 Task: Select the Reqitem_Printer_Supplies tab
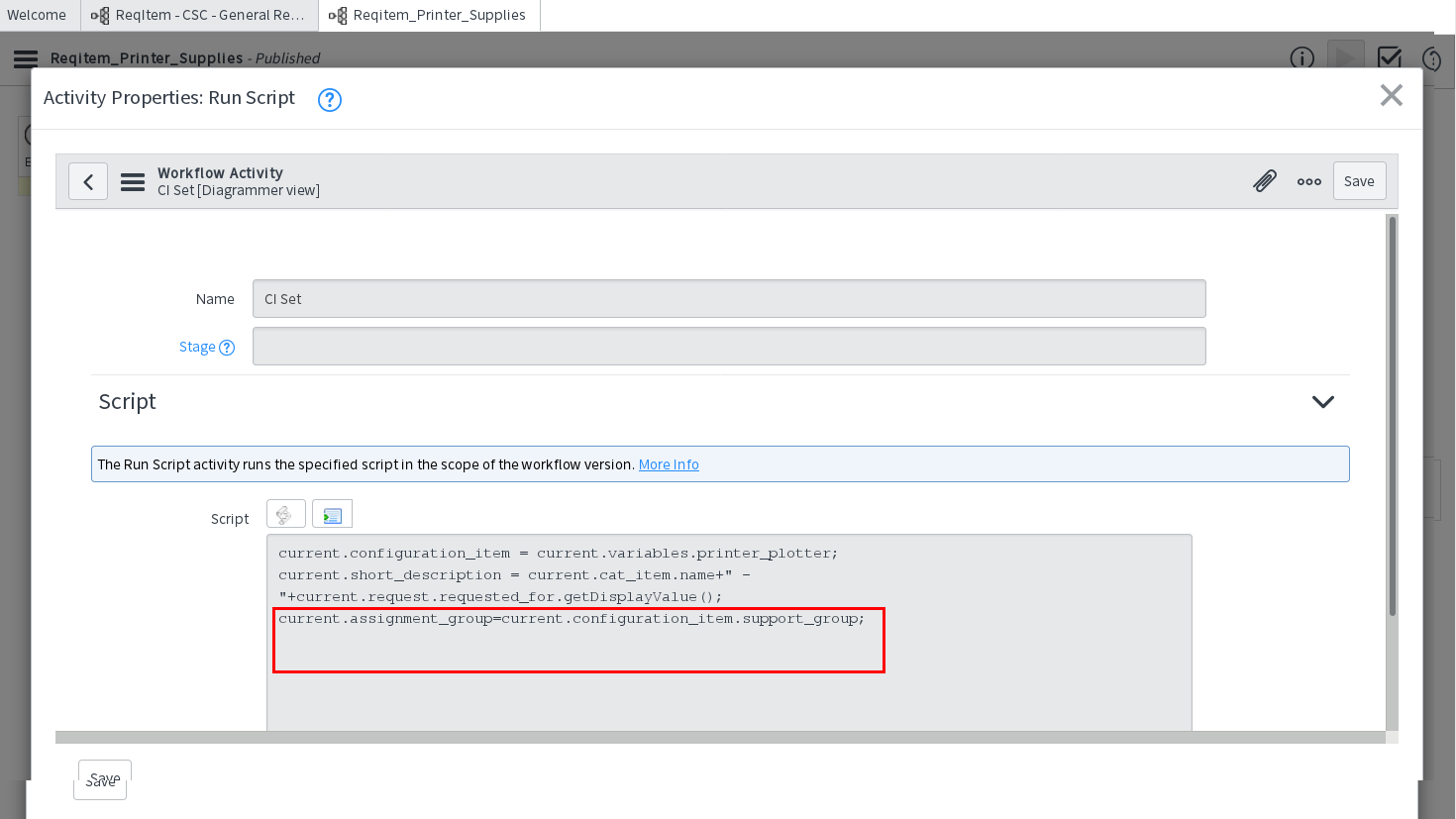[x=429, y=15]
